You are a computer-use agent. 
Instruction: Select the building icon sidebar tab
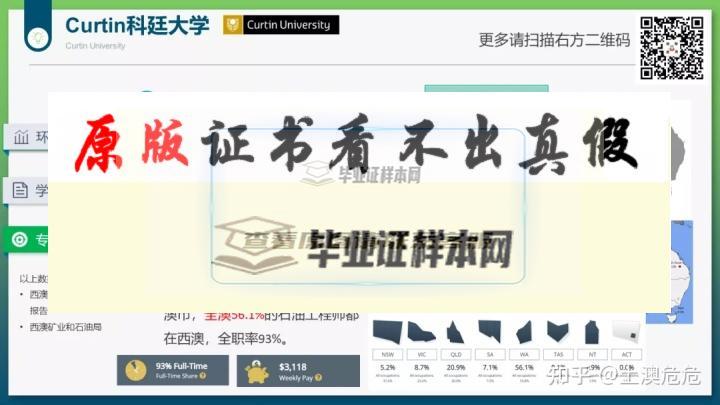pyautogui.click(x=27, y=137)
